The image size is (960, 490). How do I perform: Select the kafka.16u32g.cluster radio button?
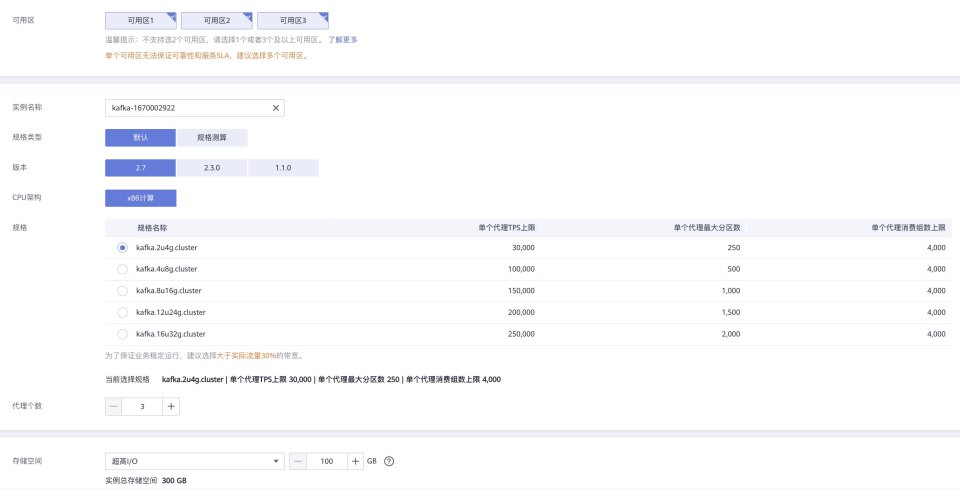[122, 334]
